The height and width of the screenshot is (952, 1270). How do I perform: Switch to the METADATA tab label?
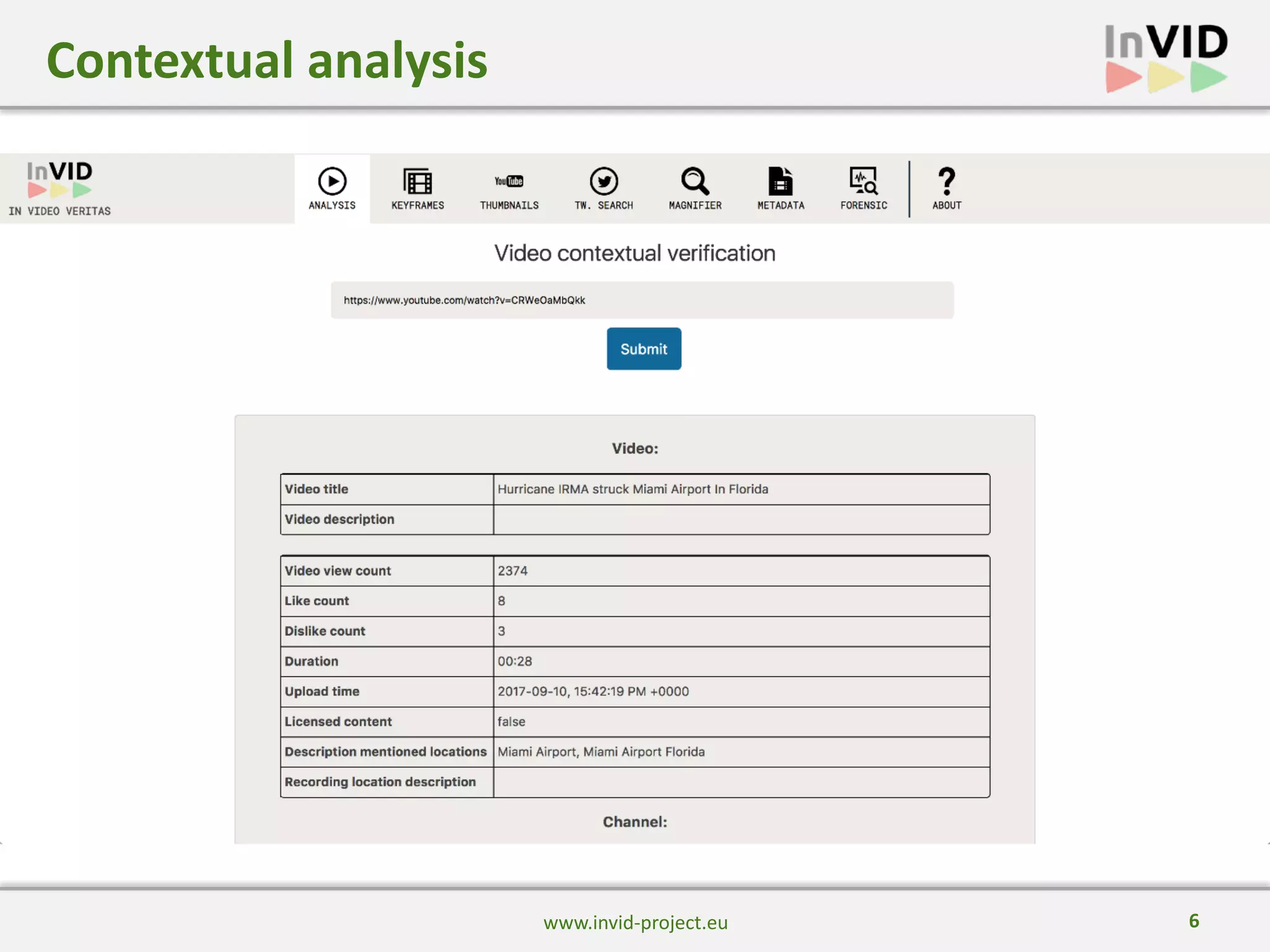(781, 205)
